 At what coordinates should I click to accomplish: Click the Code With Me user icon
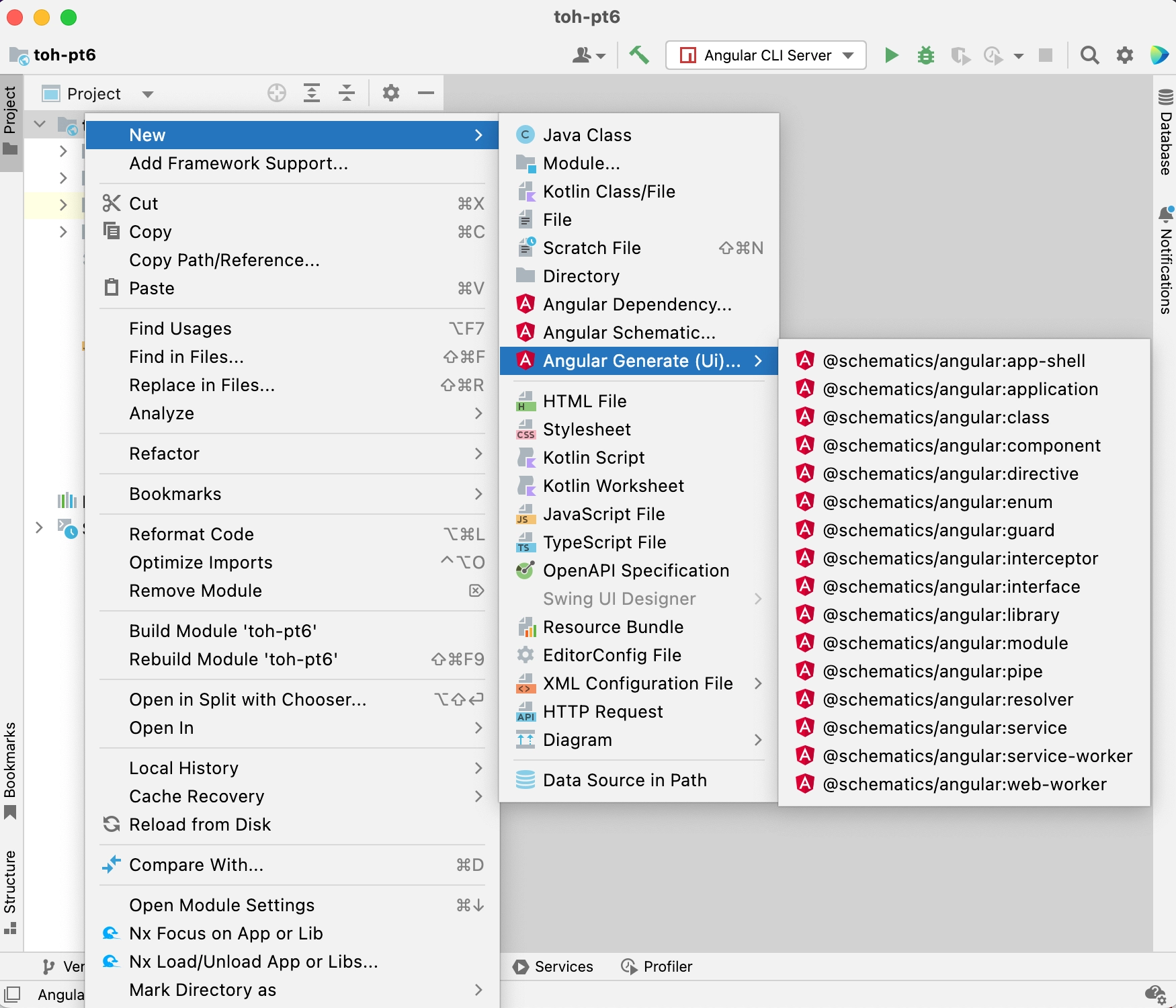[x=589, y=55]
